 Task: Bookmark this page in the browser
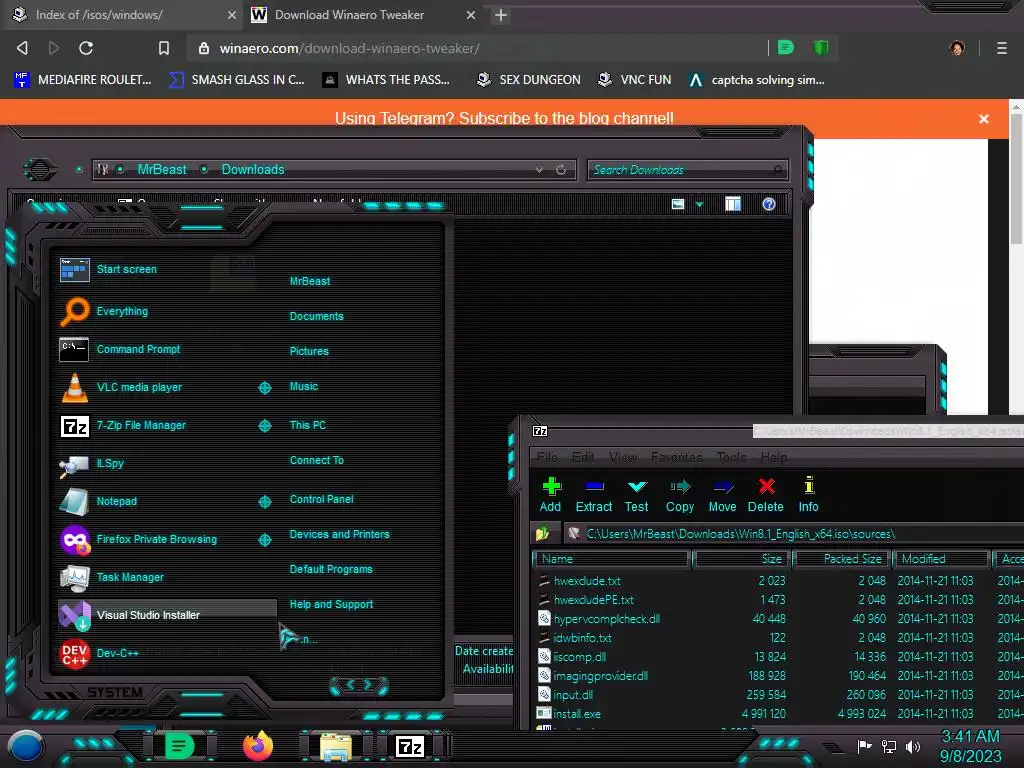(164, 48)
